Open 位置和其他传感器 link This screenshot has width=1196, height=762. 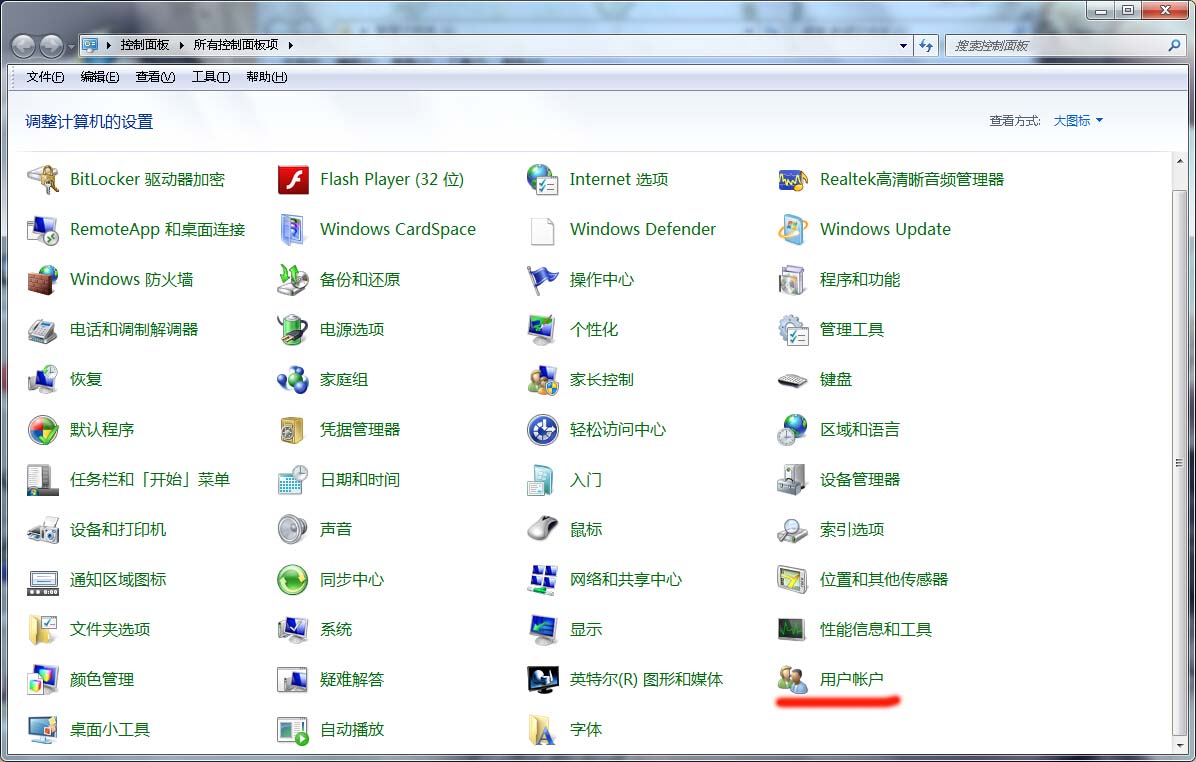[x=883, y=580]
